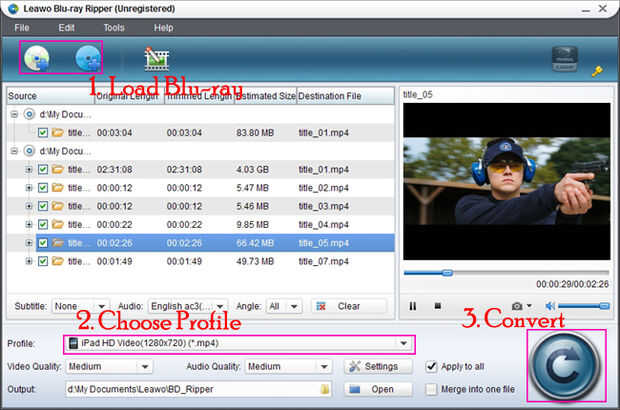Click the video preview frame

(x=507, y=181)
